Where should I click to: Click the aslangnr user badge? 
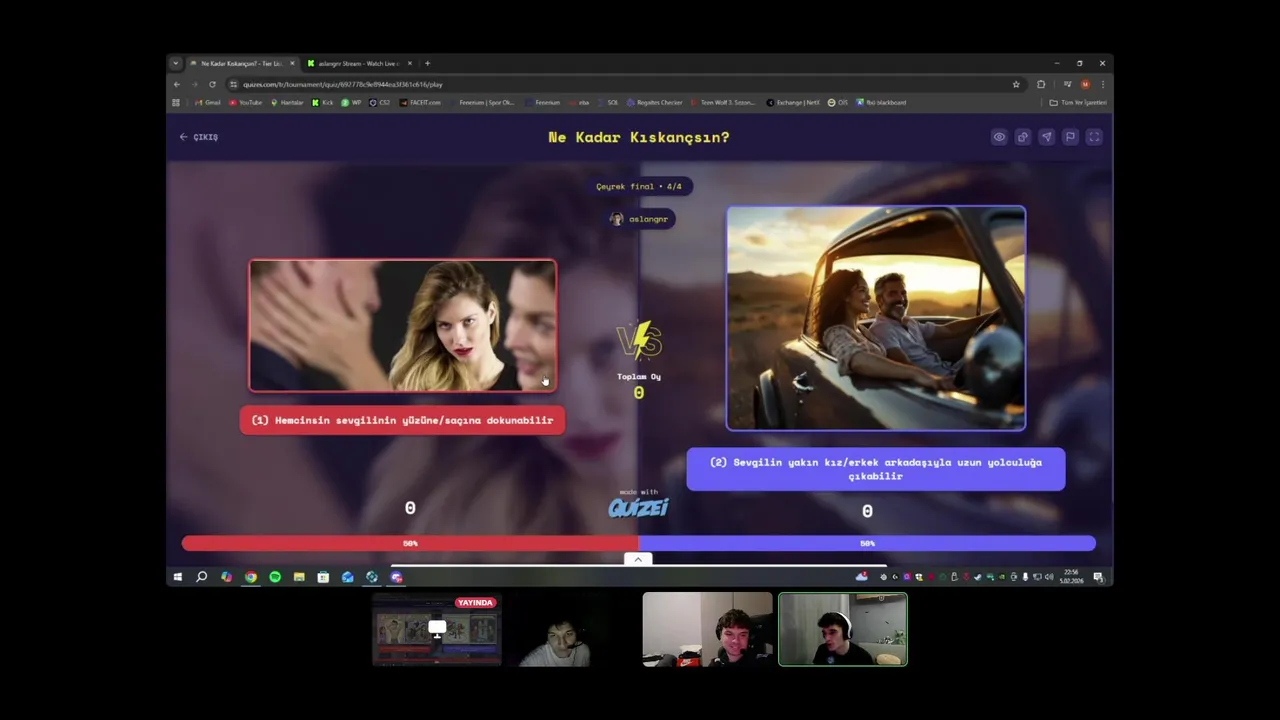pos(639,219)
